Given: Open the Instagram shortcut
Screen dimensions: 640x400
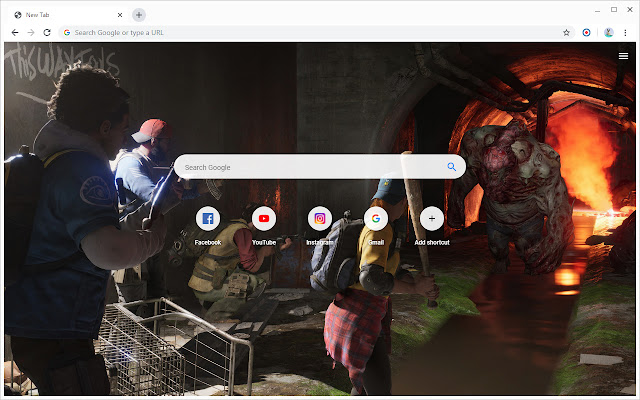Looking at the screenshot, I should pos(320,219).
